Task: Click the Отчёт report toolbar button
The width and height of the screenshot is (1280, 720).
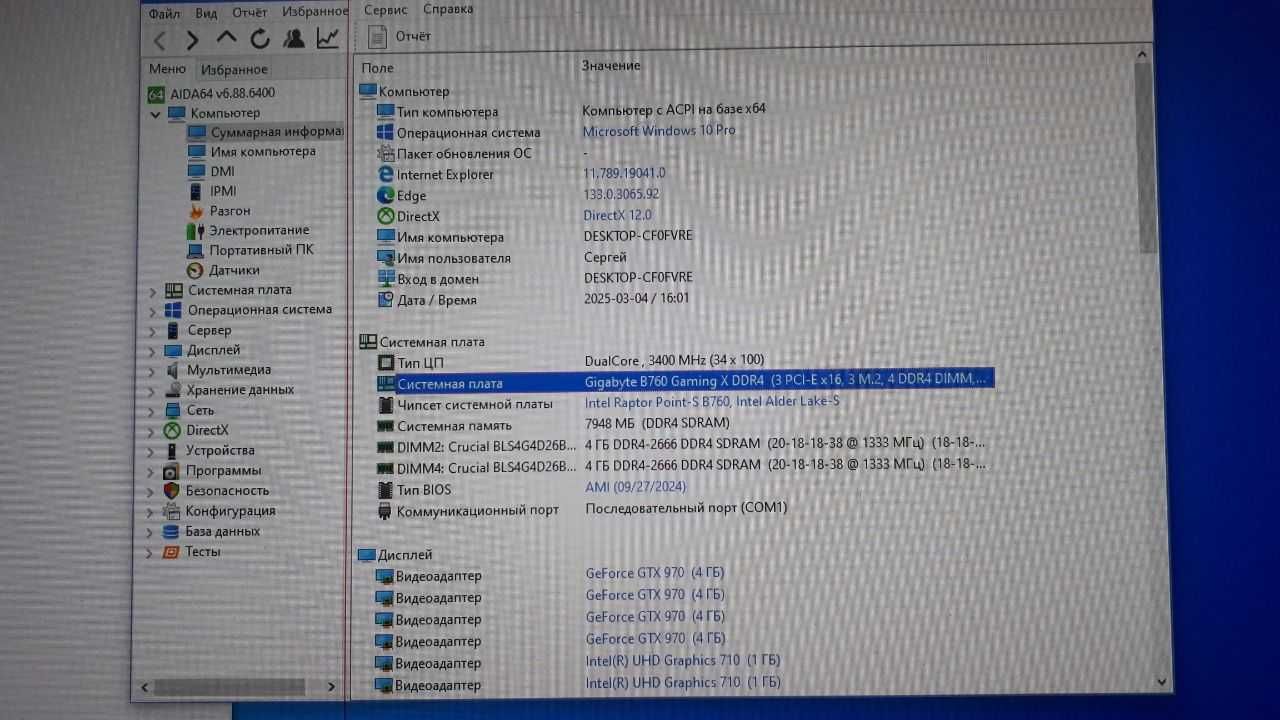Action: 400,37
